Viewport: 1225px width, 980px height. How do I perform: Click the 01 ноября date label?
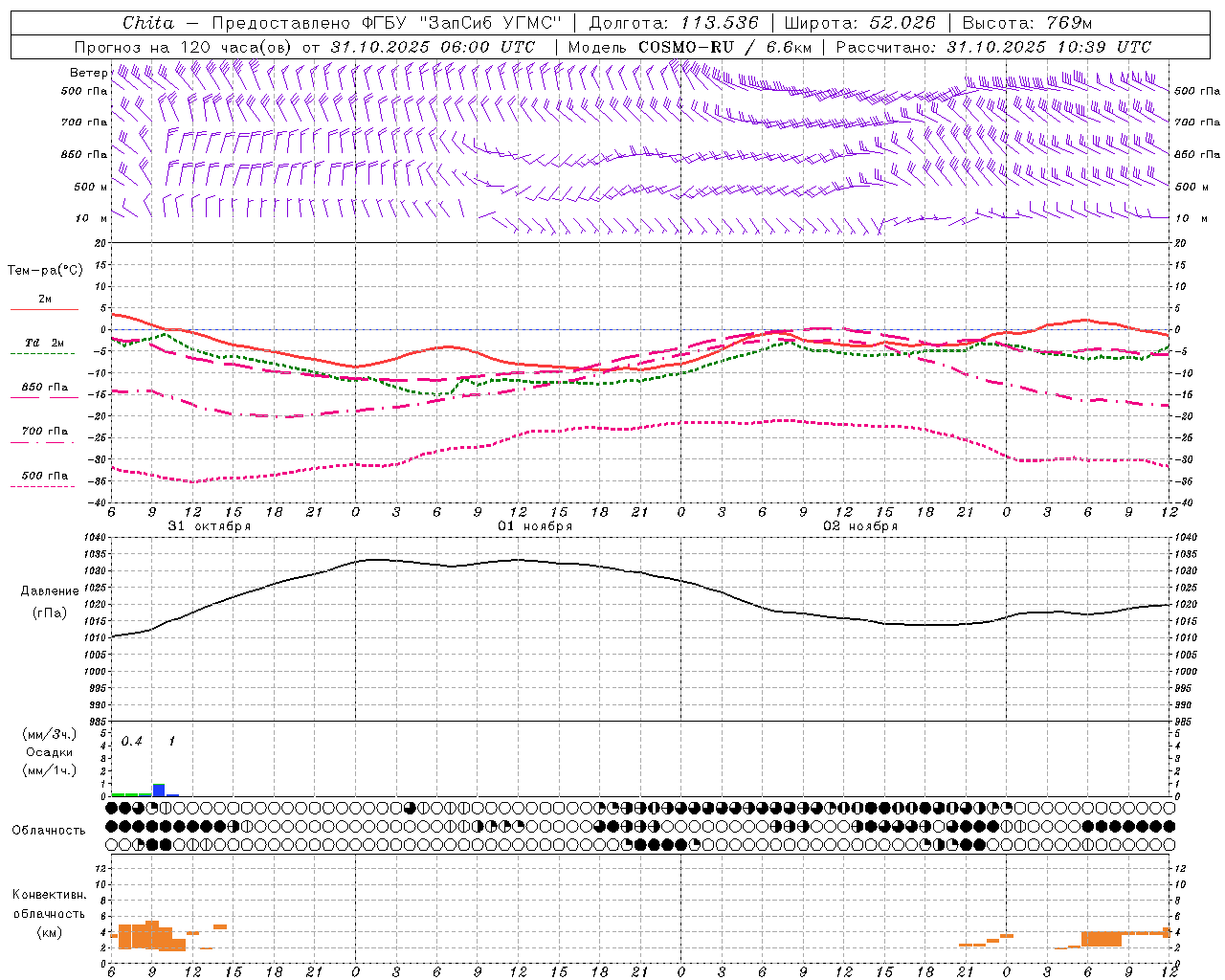tap(535, 526)
